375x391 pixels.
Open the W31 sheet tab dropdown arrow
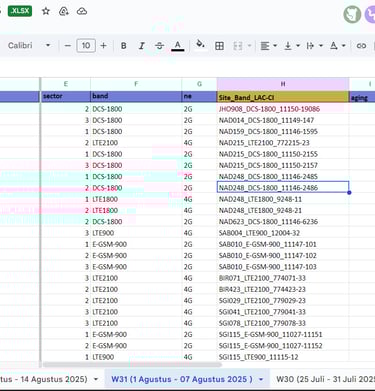click(x=261, y=379)
